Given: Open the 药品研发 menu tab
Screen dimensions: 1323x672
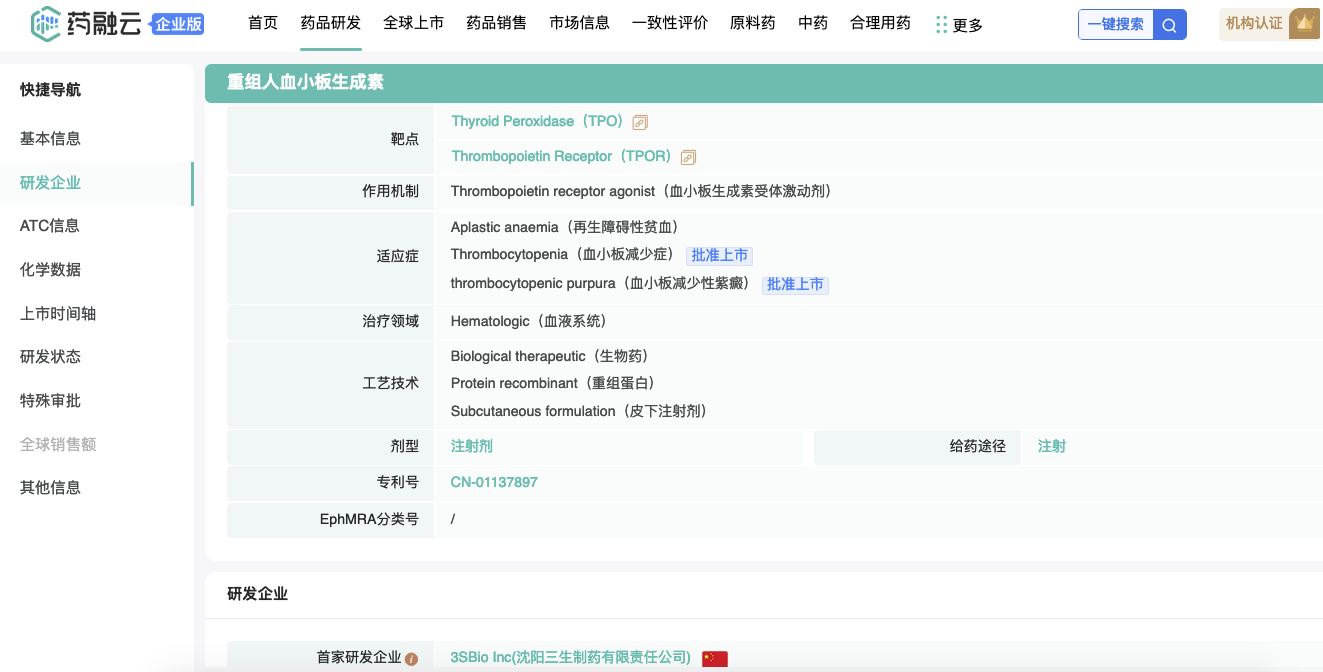Looking at the screenshot, I should [331, 23].
